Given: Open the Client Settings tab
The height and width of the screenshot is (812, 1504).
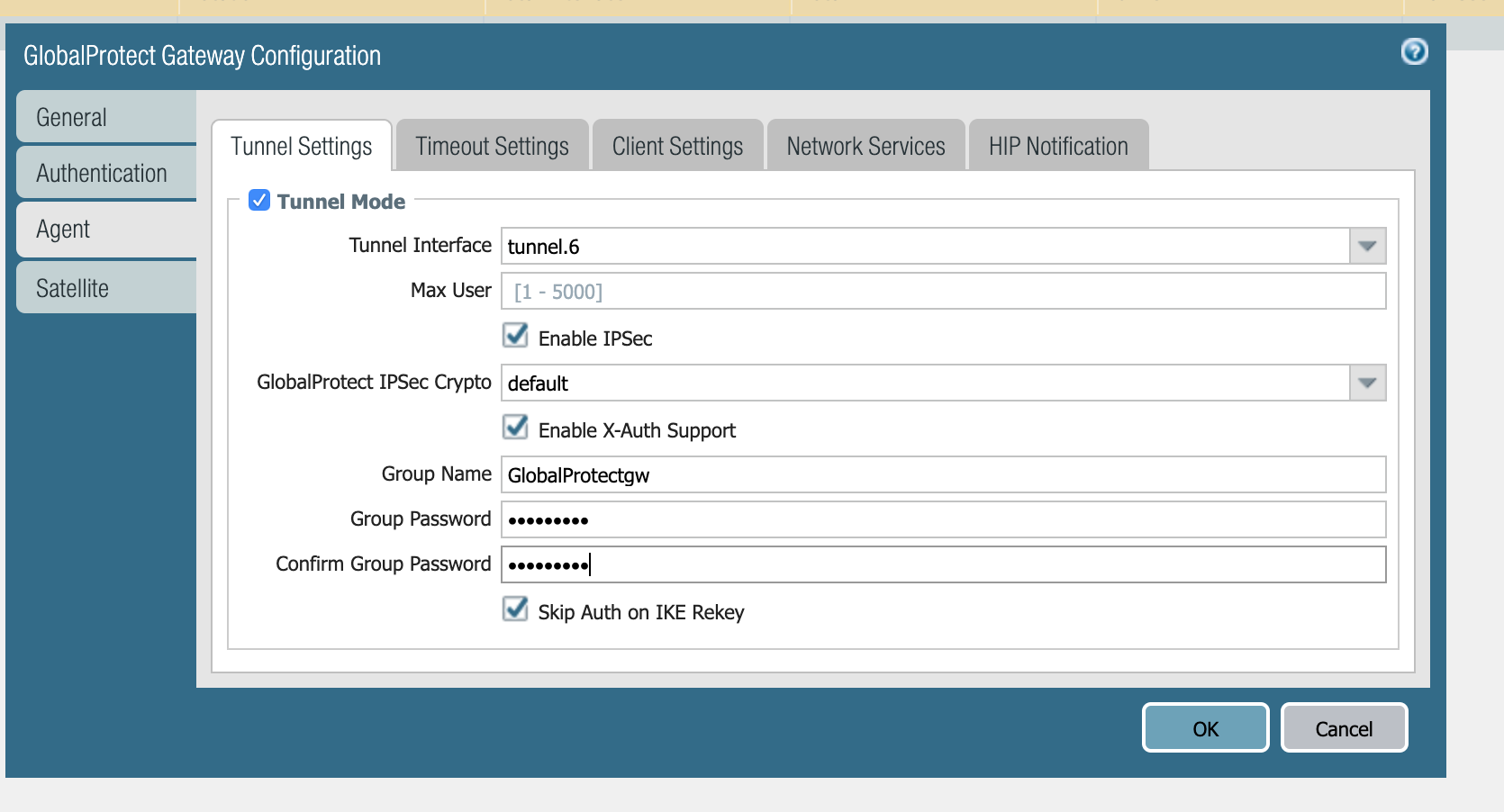Looking at the screenshot, I should [677, 146].
